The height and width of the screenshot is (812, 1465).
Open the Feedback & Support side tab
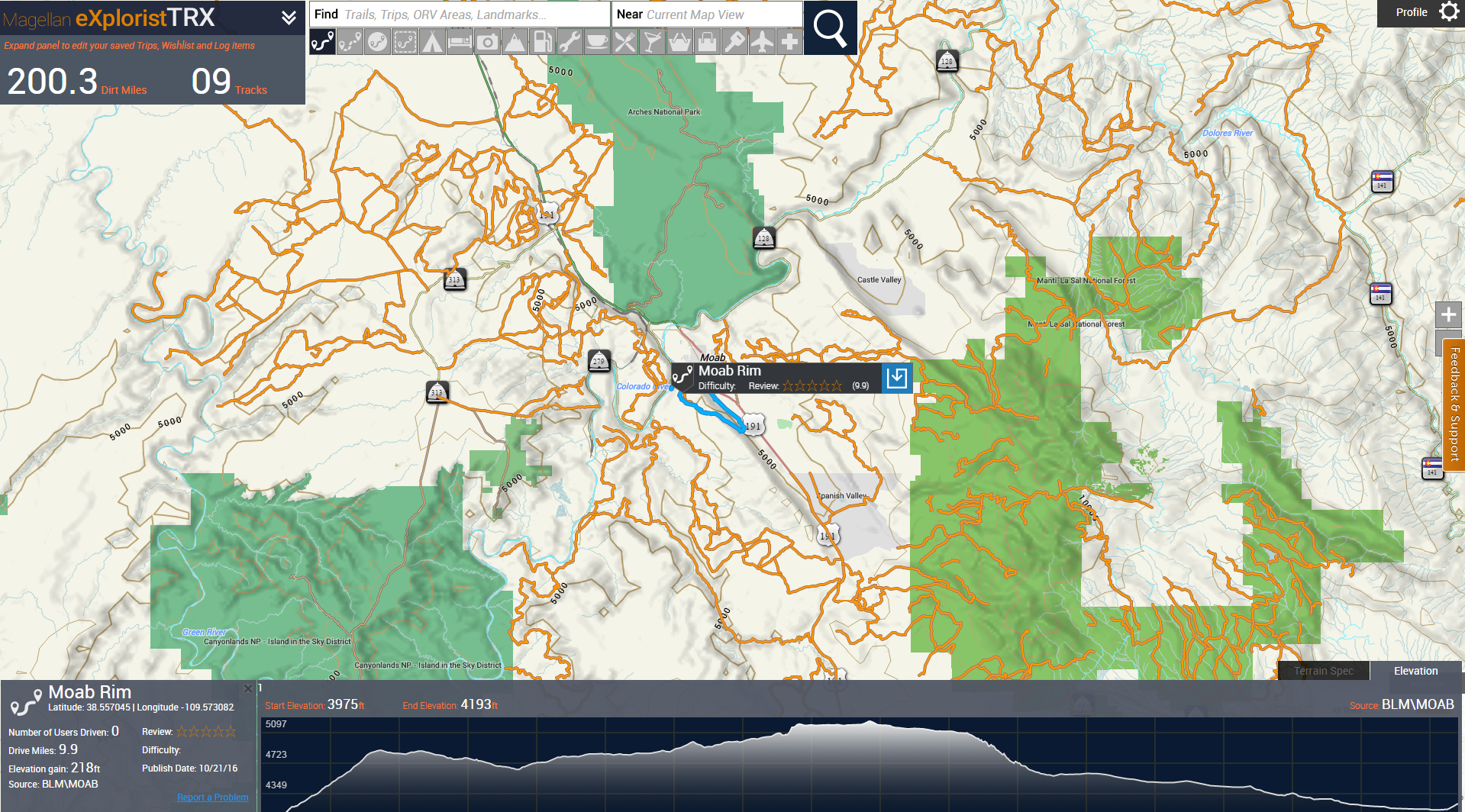[1454, 404]
